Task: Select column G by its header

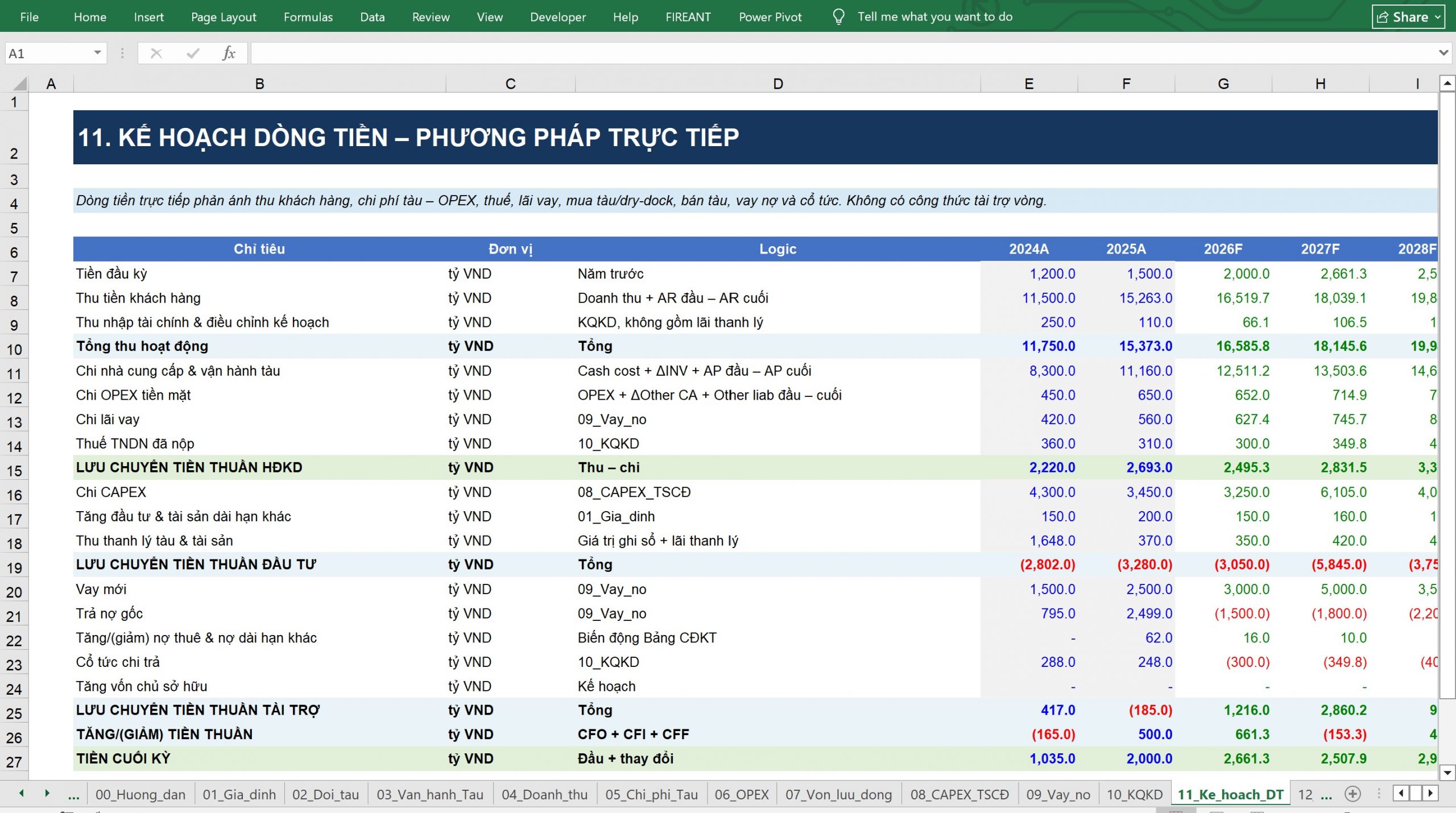Action: [1223, 84]
